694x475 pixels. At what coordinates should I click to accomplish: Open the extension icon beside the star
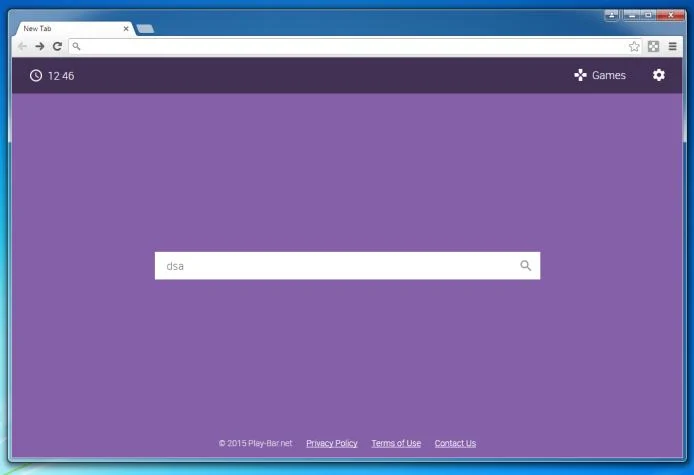click(653, 46)
